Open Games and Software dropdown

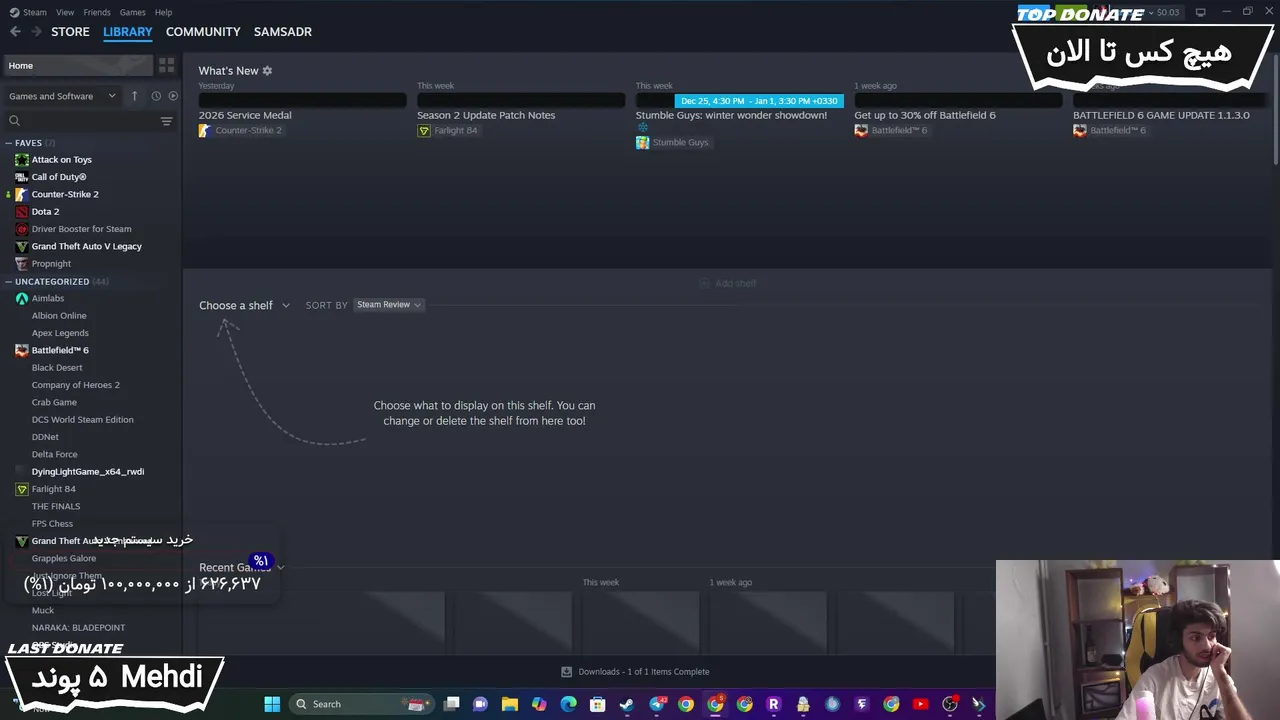(x=62, y=96)
